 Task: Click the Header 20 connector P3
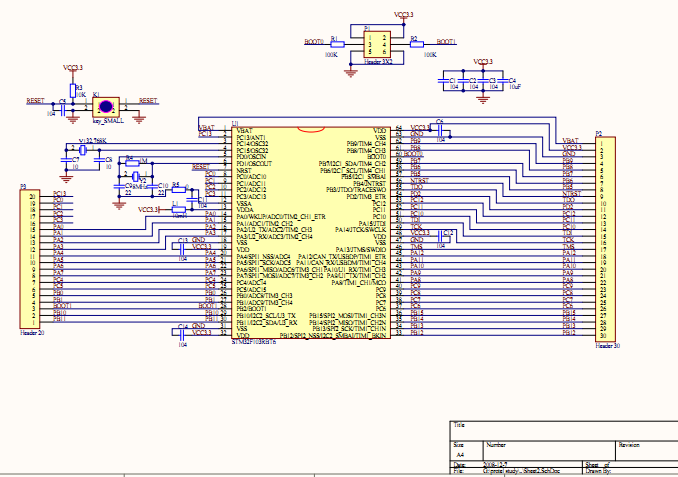point(30,259)
